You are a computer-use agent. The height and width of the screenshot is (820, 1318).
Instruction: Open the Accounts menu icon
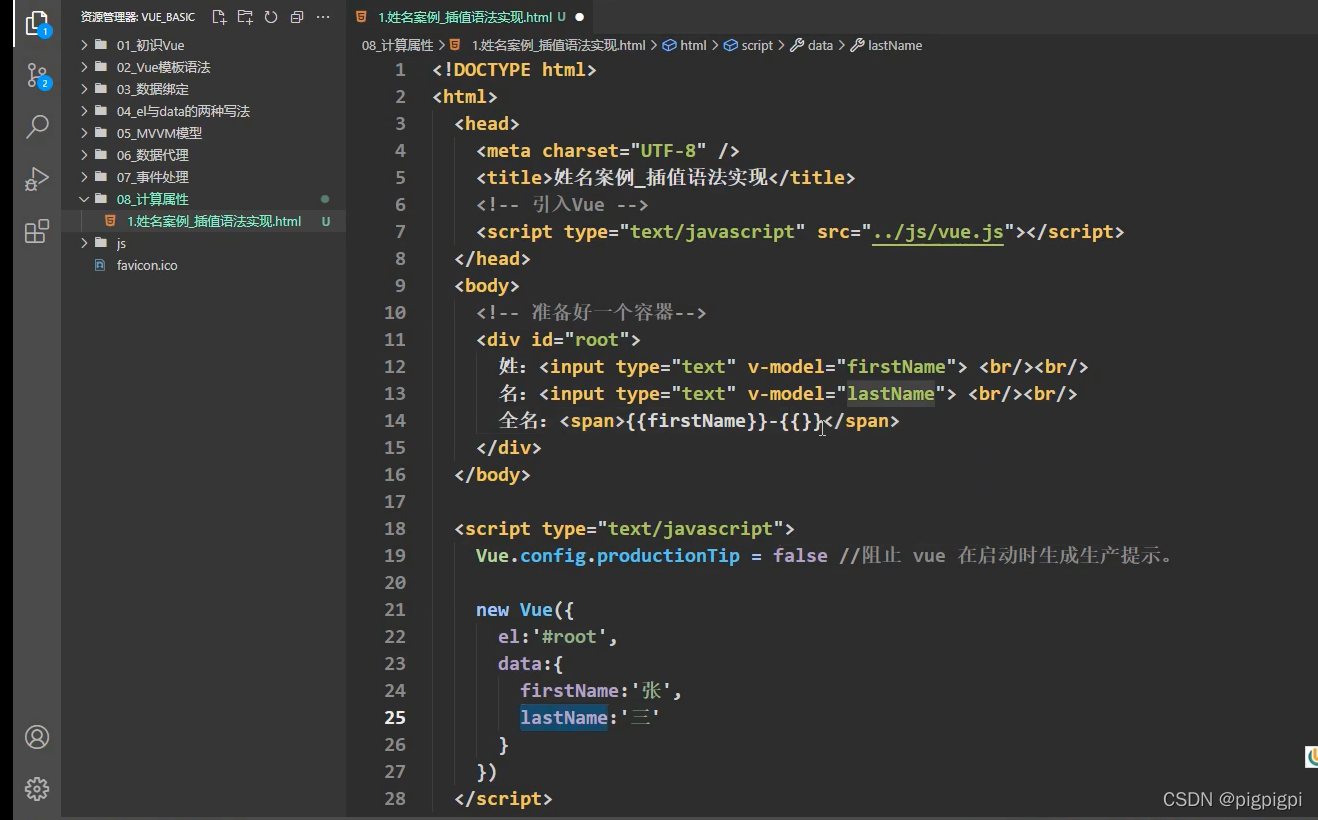click(37, 737)
